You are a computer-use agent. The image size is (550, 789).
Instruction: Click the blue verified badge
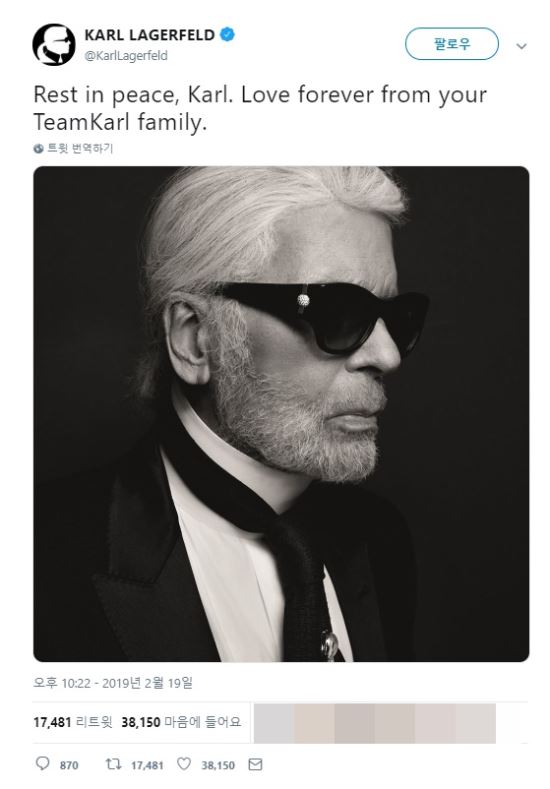[227, 35]
